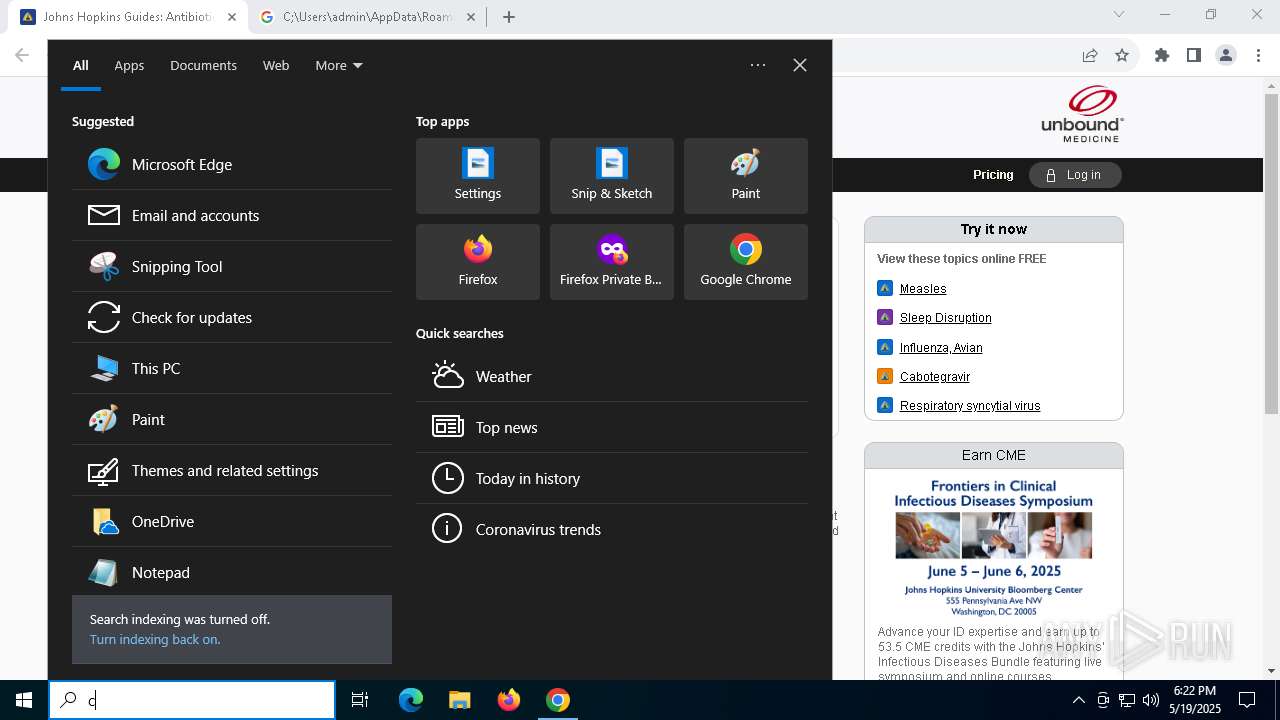Open Snip & Sketch tile in Top apps
1280x720 pixels.
point(611,175)
